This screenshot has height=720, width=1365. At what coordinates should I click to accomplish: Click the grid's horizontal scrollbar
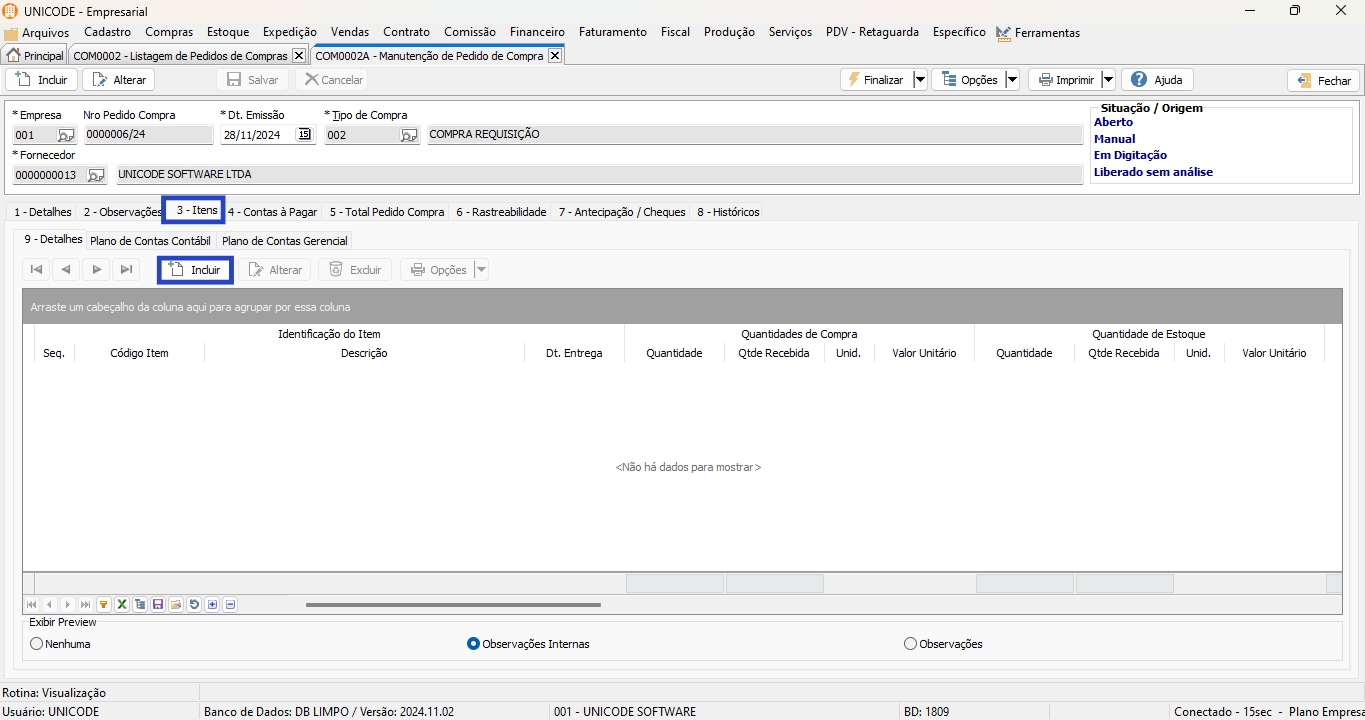453,605
